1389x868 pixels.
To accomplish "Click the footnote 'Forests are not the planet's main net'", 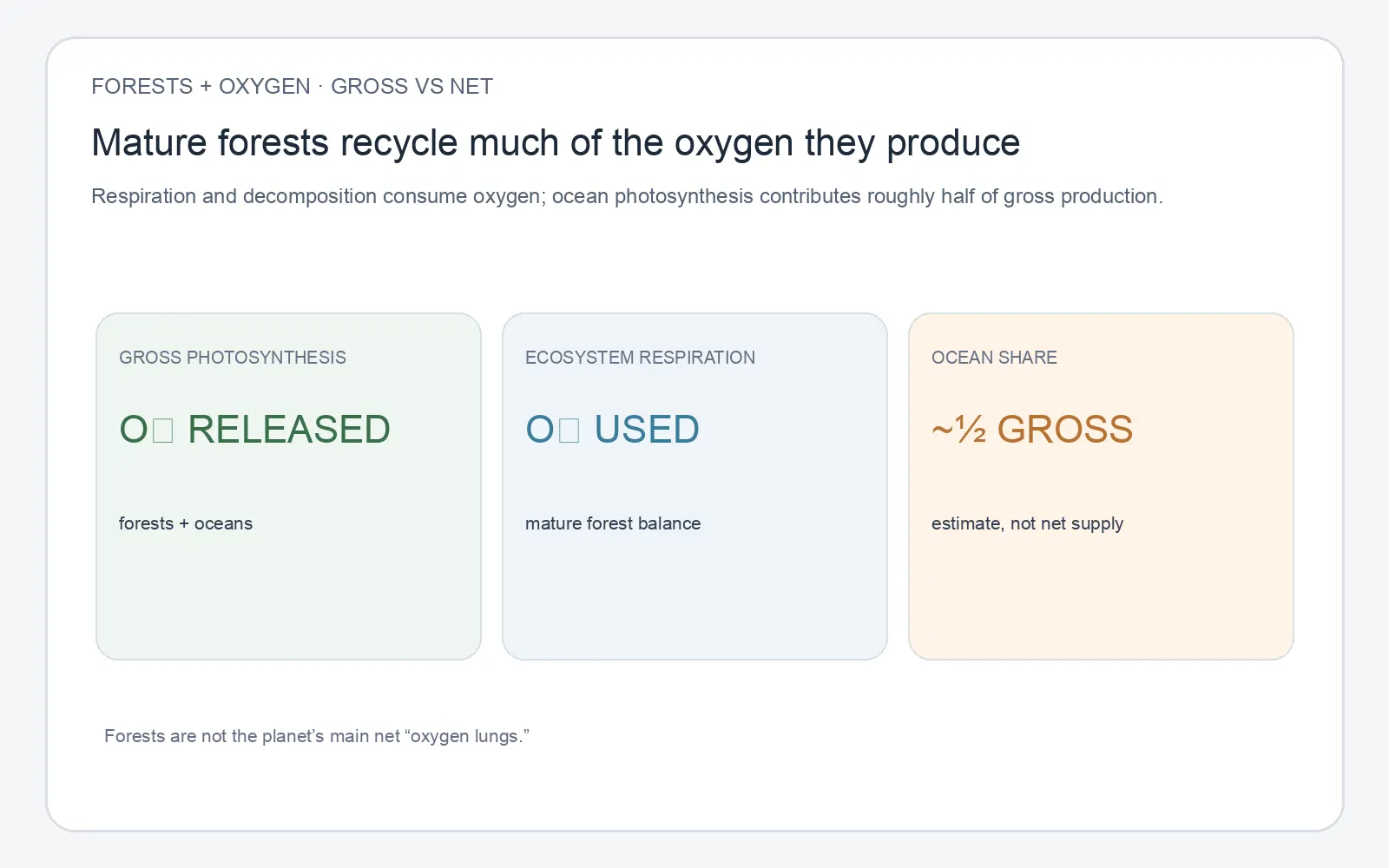I will (317, 736).
